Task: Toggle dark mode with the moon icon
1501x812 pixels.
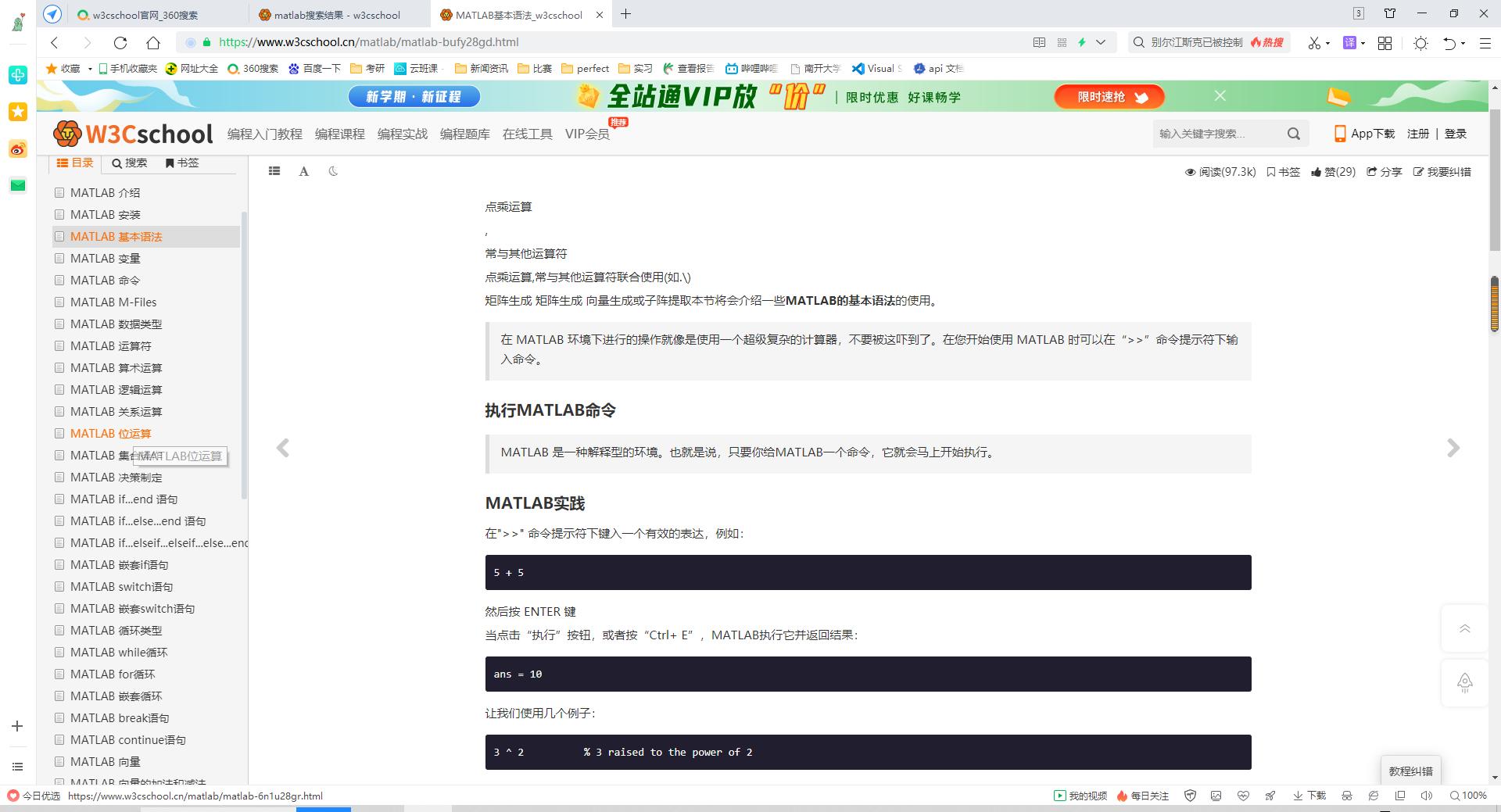Action: click(x=334, y=171)
